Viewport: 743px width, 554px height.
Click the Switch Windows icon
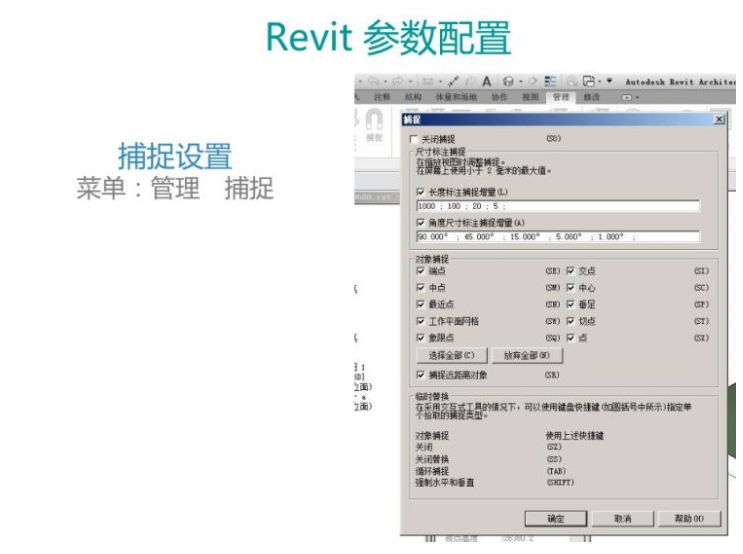[x=589, y=82]
